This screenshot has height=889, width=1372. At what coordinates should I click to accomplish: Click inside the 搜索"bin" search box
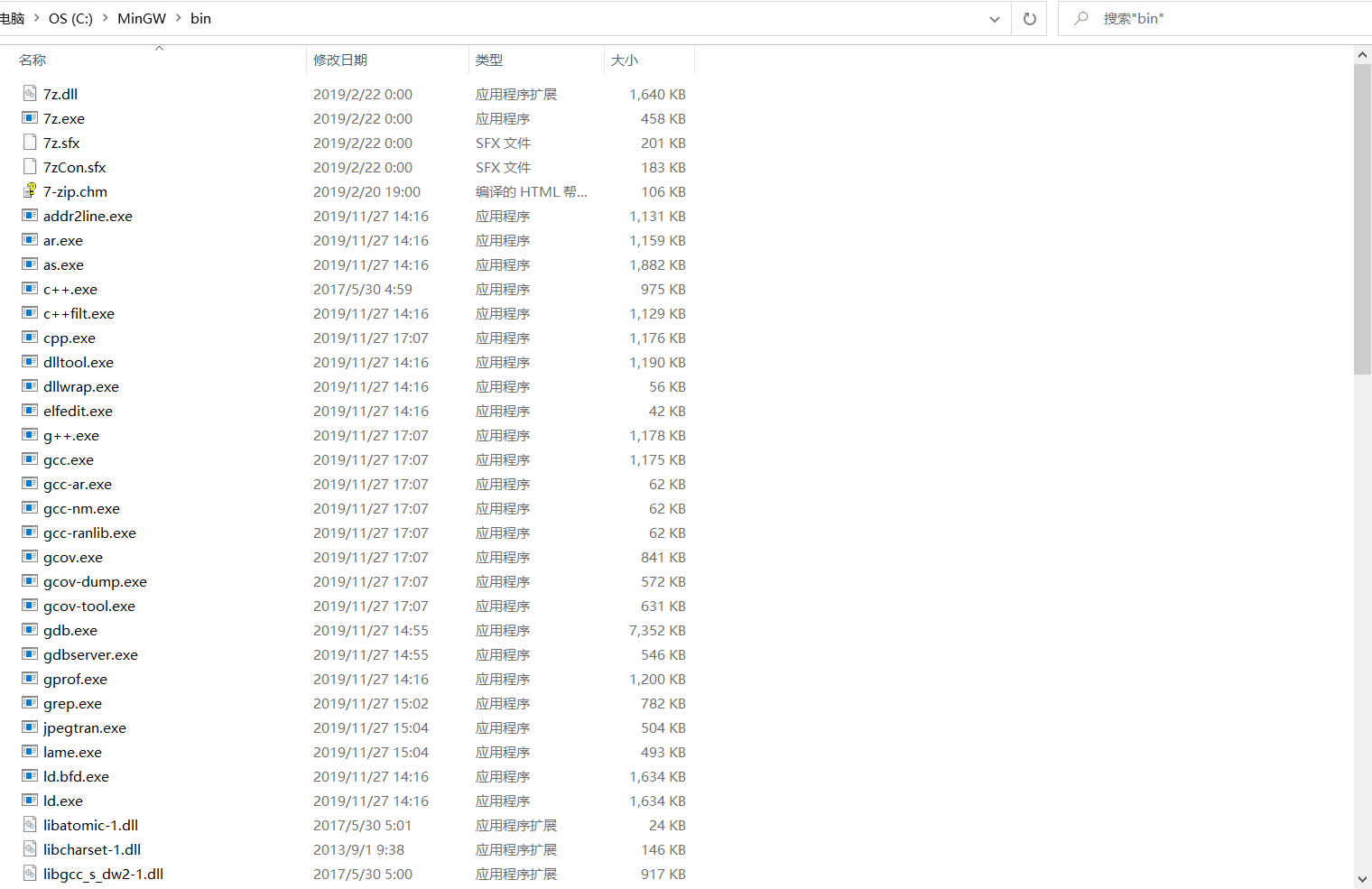point(1173,18)
